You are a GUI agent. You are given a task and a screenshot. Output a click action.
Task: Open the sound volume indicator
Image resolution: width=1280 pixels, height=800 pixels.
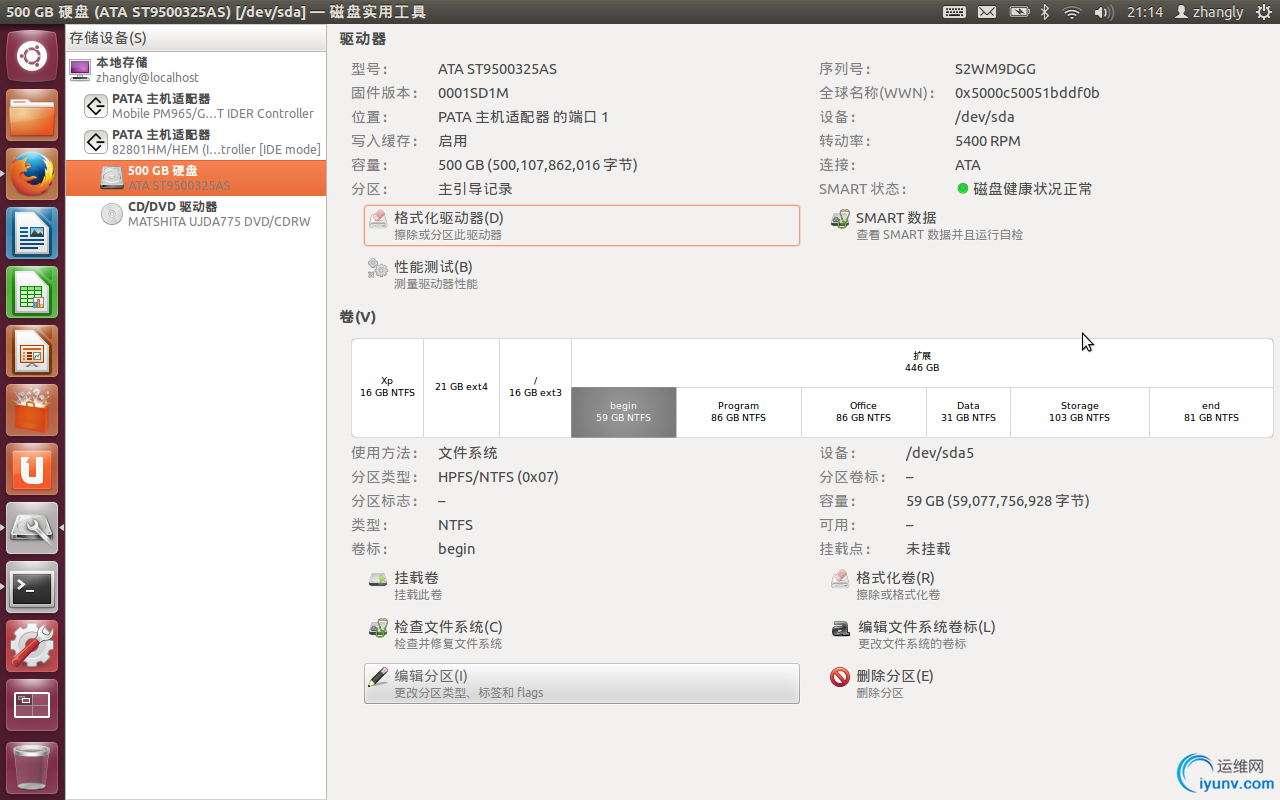coord(1104,12)
